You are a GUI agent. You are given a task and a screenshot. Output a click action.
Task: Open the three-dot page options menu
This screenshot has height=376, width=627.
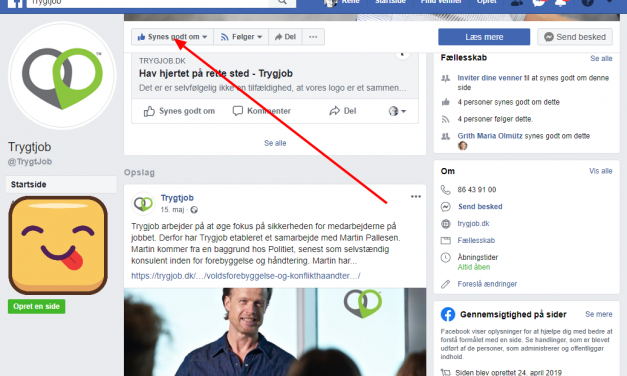(313, 37)
